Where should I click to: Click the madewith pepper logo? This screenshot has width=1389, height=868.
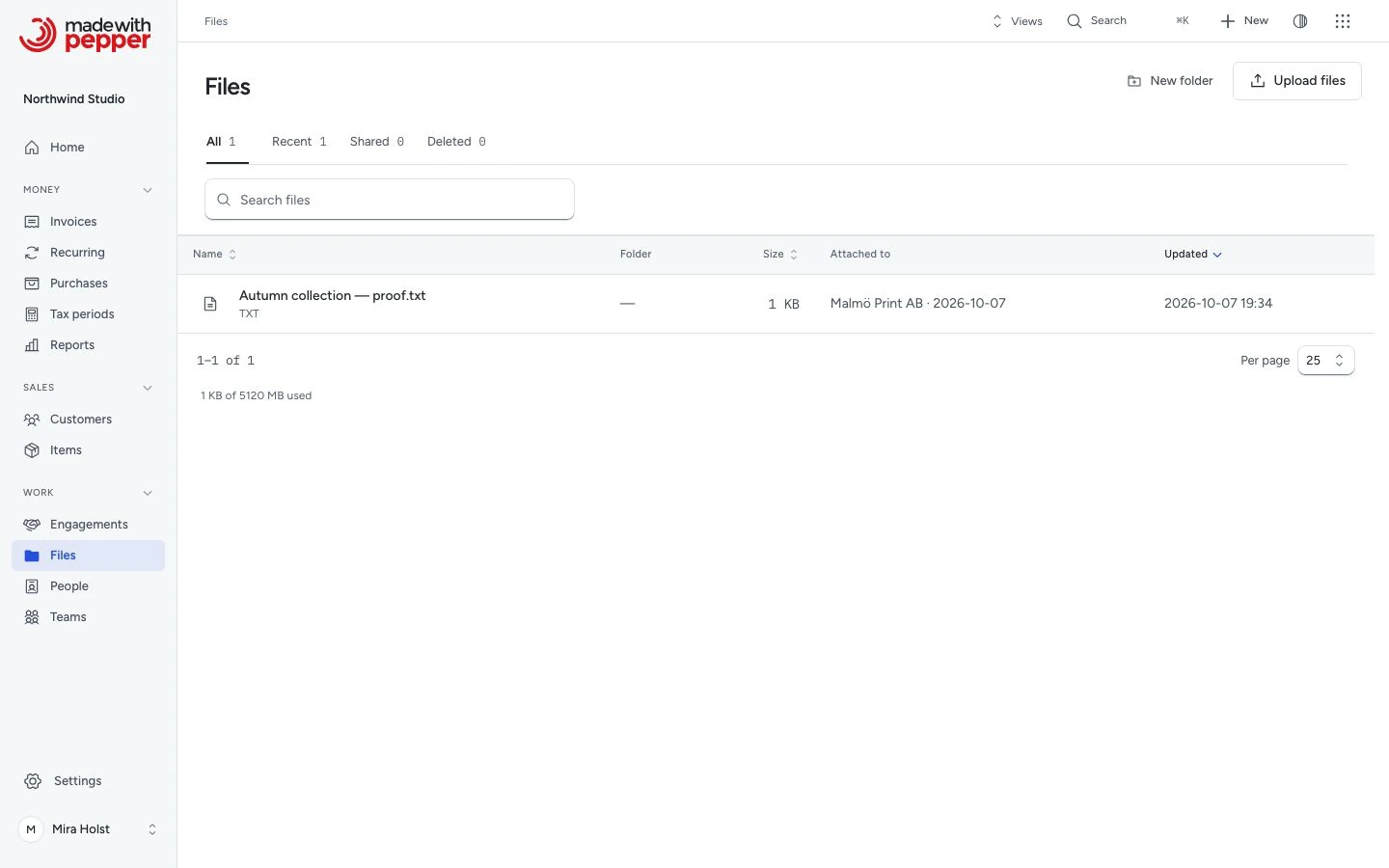tap(85, 35)
